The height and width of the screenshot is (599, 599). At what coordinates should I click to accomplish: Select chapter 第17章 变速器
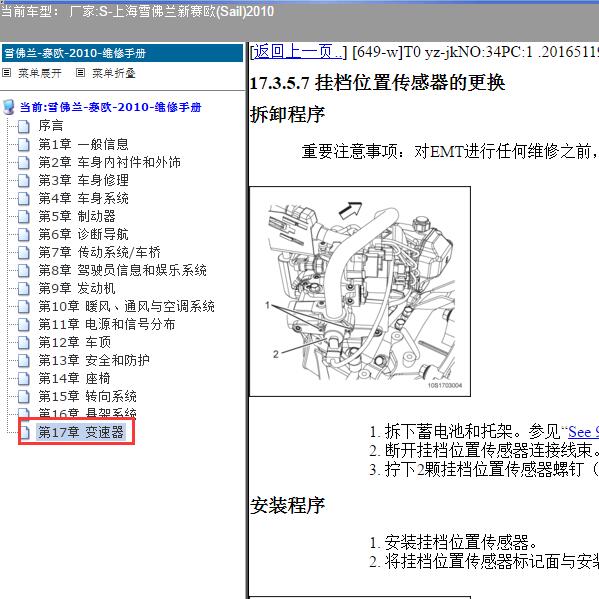[81, 432]
